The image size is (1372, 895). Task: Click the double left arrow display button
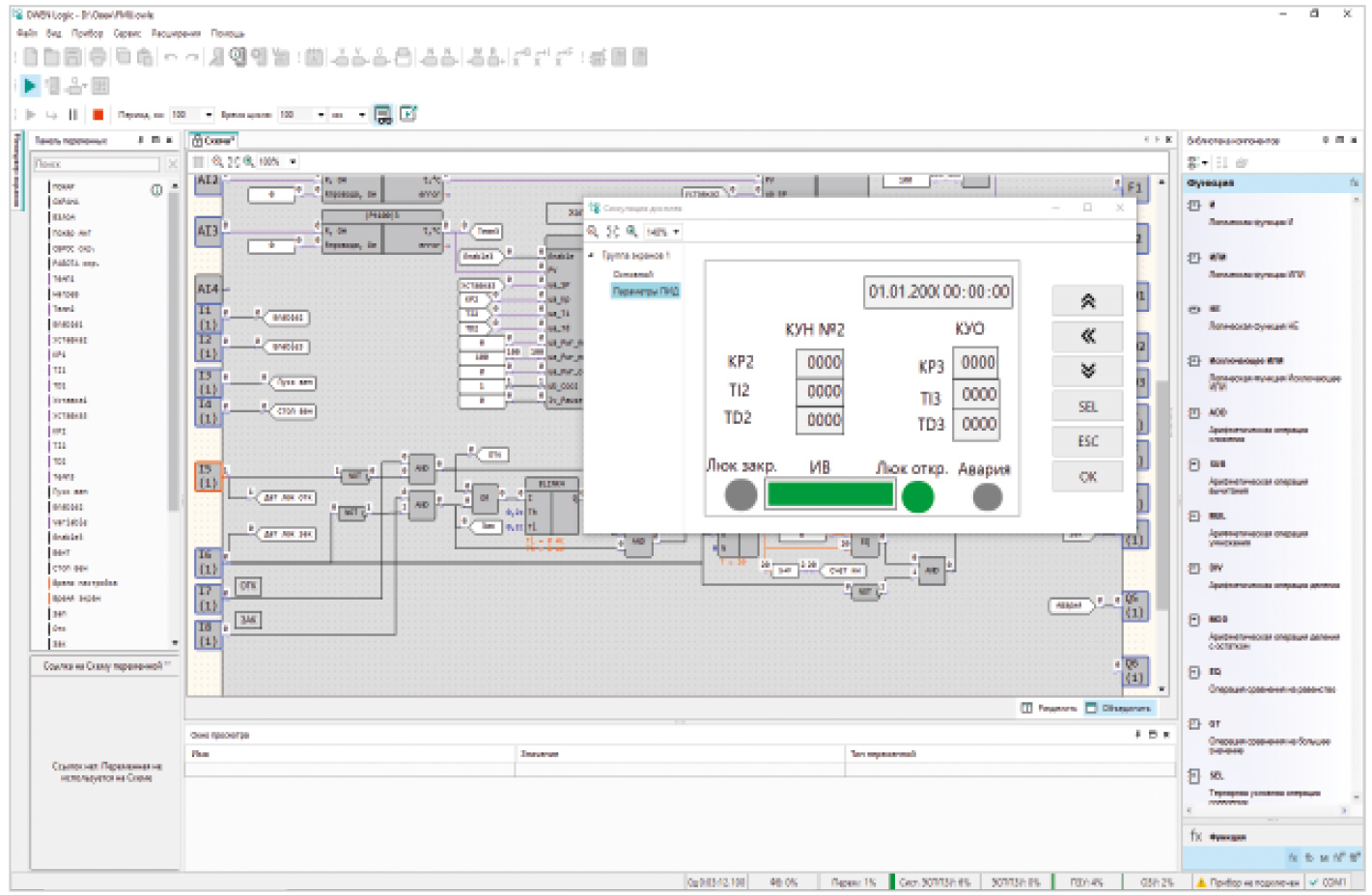[1087, 336]
